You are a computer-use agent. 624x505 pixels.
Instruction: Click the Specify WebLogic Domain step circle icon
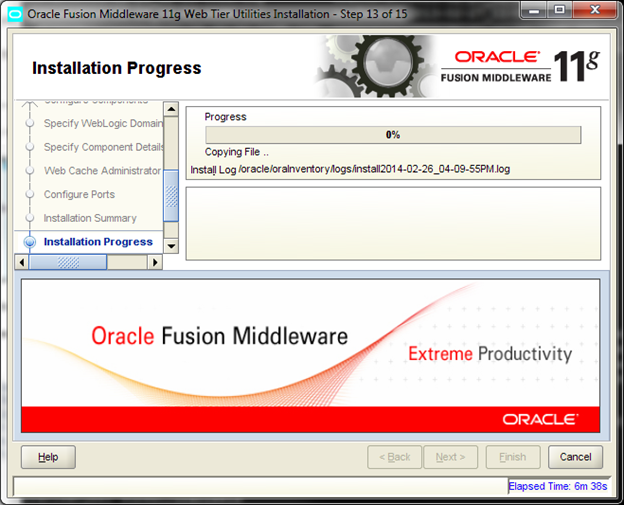[x=29, y=124]
